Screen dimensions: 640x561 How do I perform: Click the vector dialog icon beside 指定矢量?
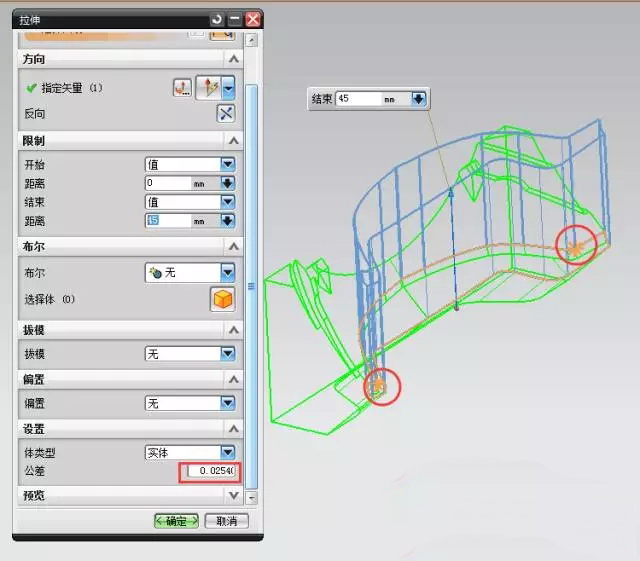tap(182, 88)
